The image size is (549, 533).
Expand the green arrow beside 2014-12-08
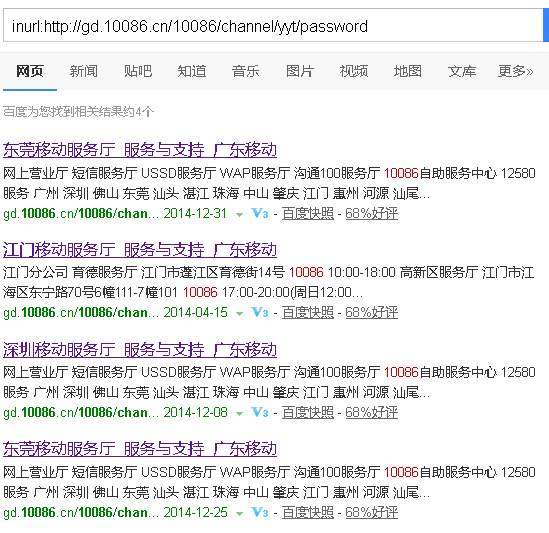(x=239, y=414)
